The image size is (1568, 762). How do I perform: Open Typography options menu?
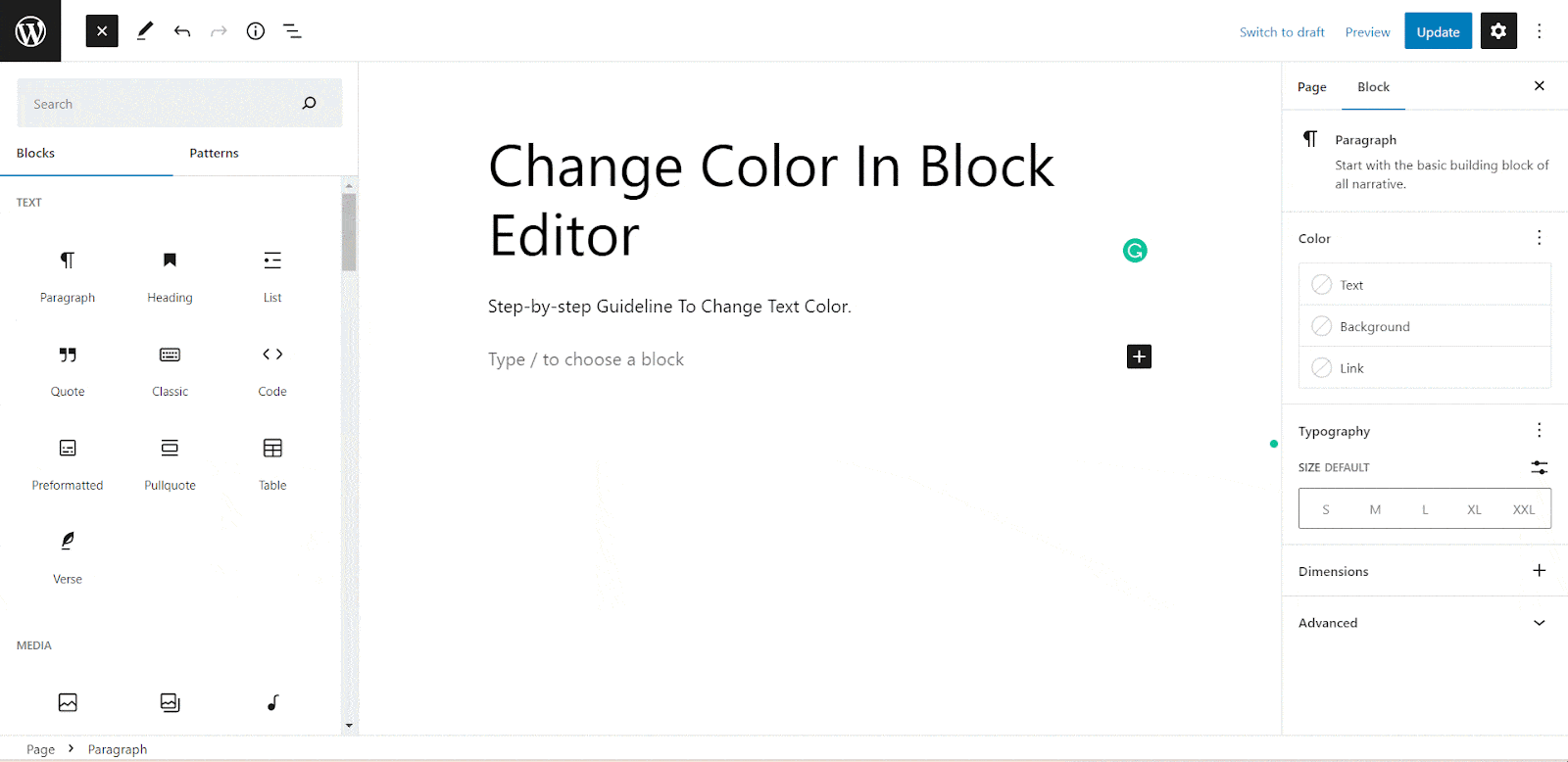[x=1538, y=430]
